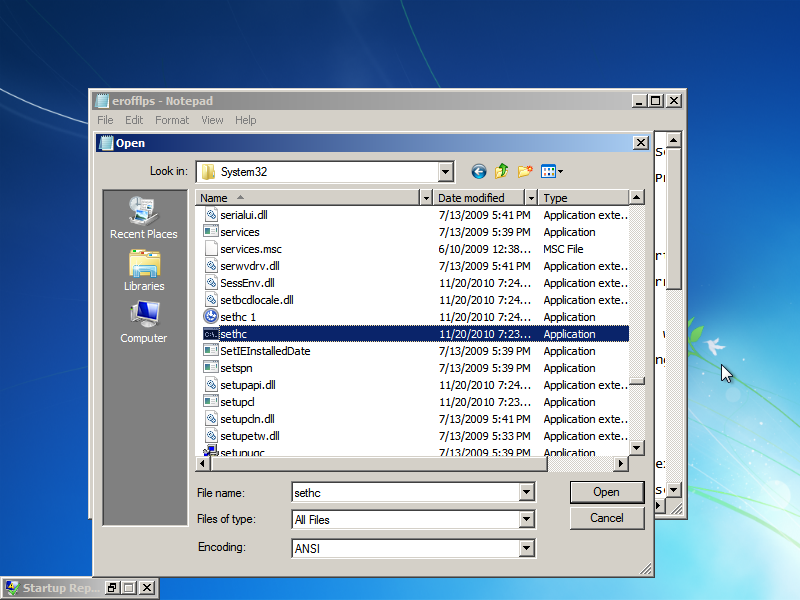Select the services.msc file
This screenshot has height=600, width=800.
tap(251, 249)
